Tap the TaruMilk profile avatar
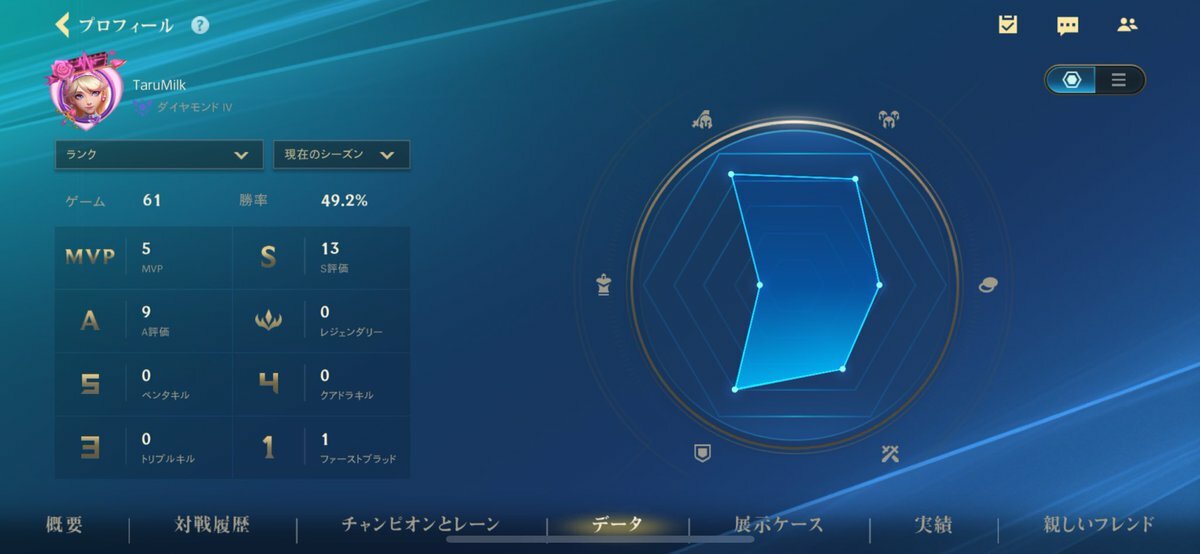The image size is (1200, 554). pos(88,95)
